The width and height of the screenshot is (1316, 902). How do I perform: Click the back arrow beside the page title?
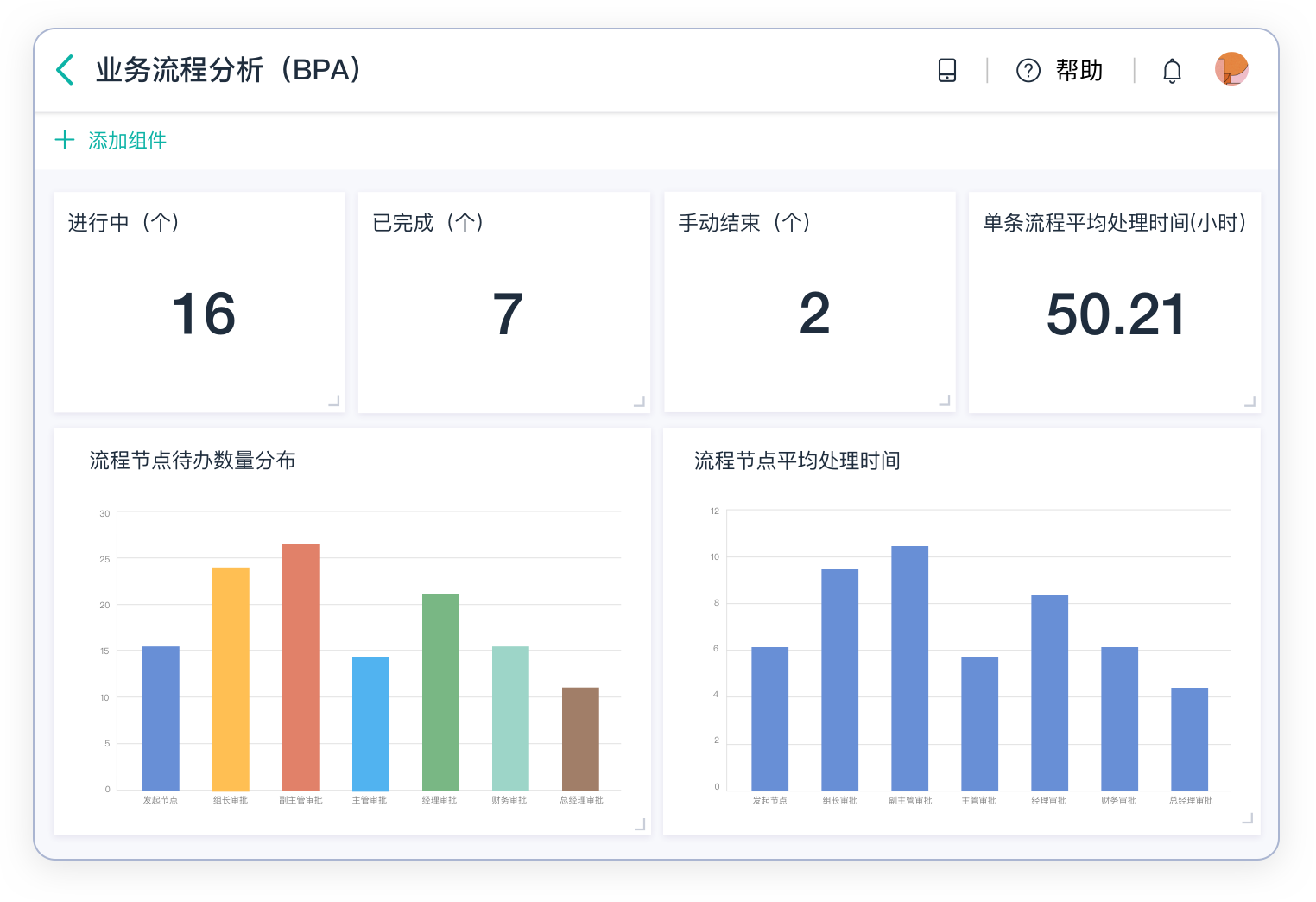[64, 70]
